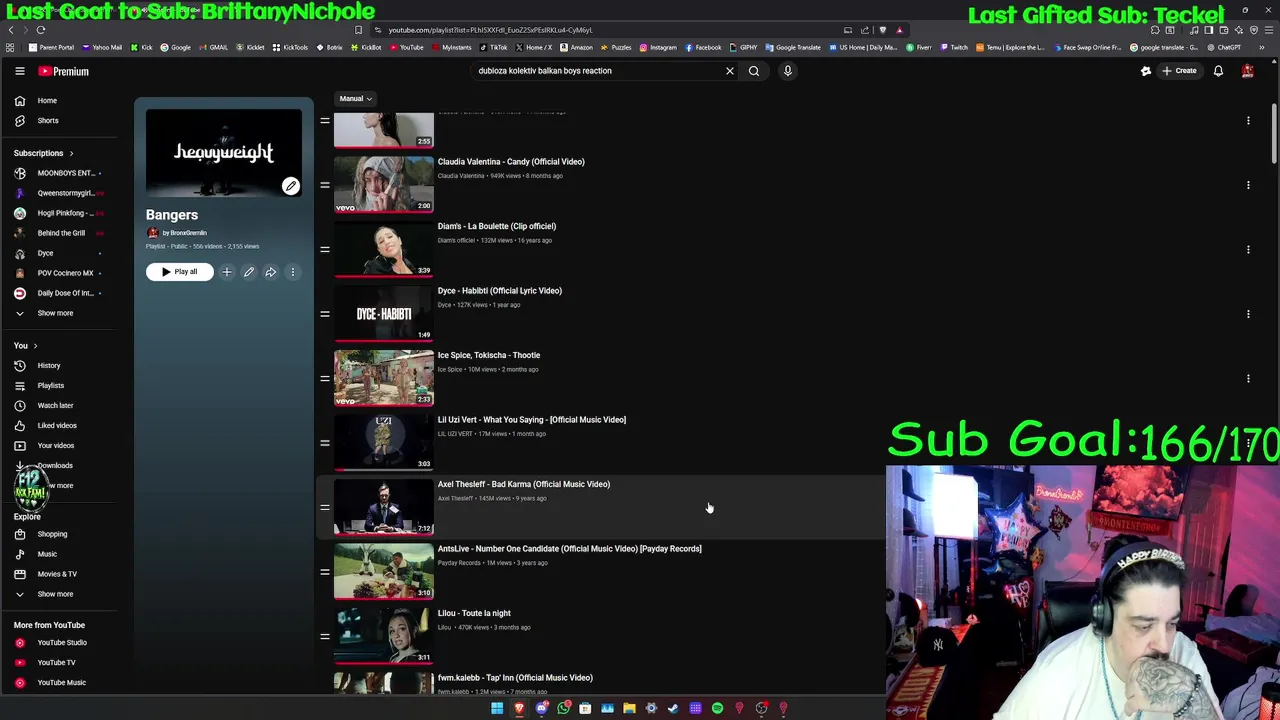Expand the You section arrow
The image size is (1280, 720).
(35, 346)
